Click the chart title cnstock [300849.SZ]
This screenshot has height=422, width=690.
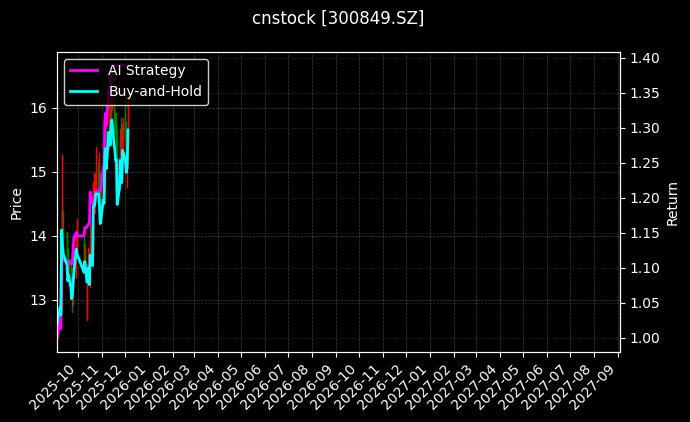click(x=338, y=18)
